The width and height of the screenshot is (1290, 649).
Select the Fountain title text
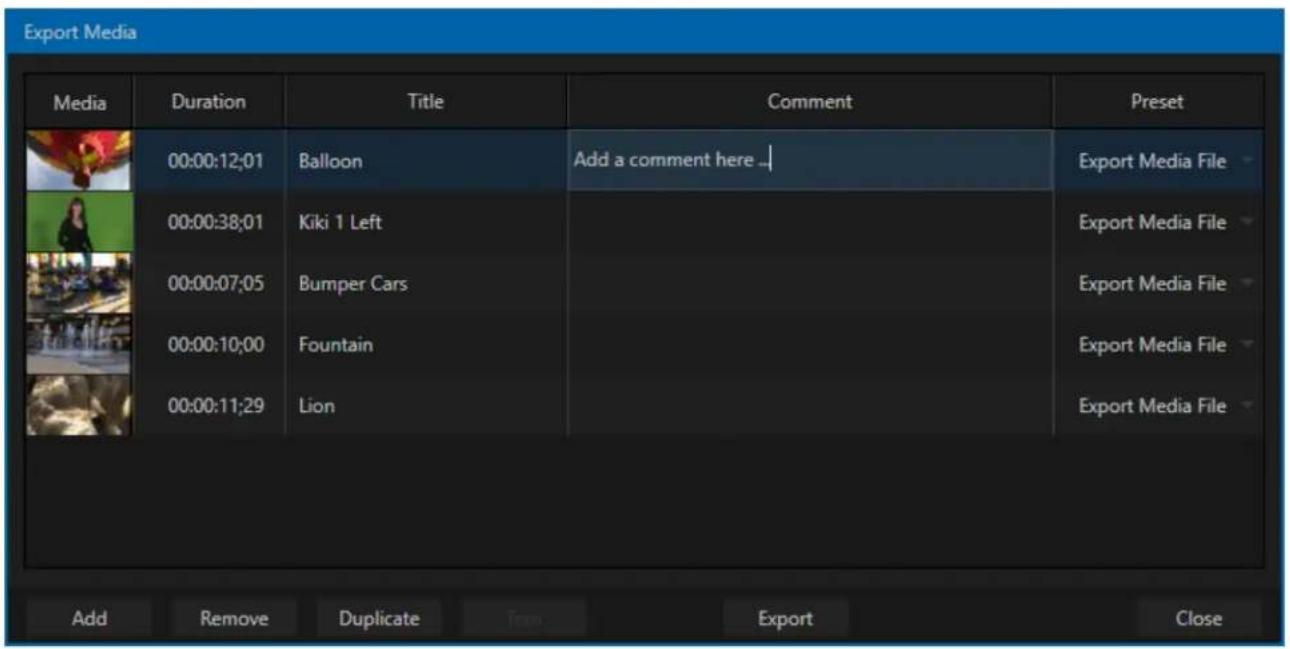click(x=336, y=344)
